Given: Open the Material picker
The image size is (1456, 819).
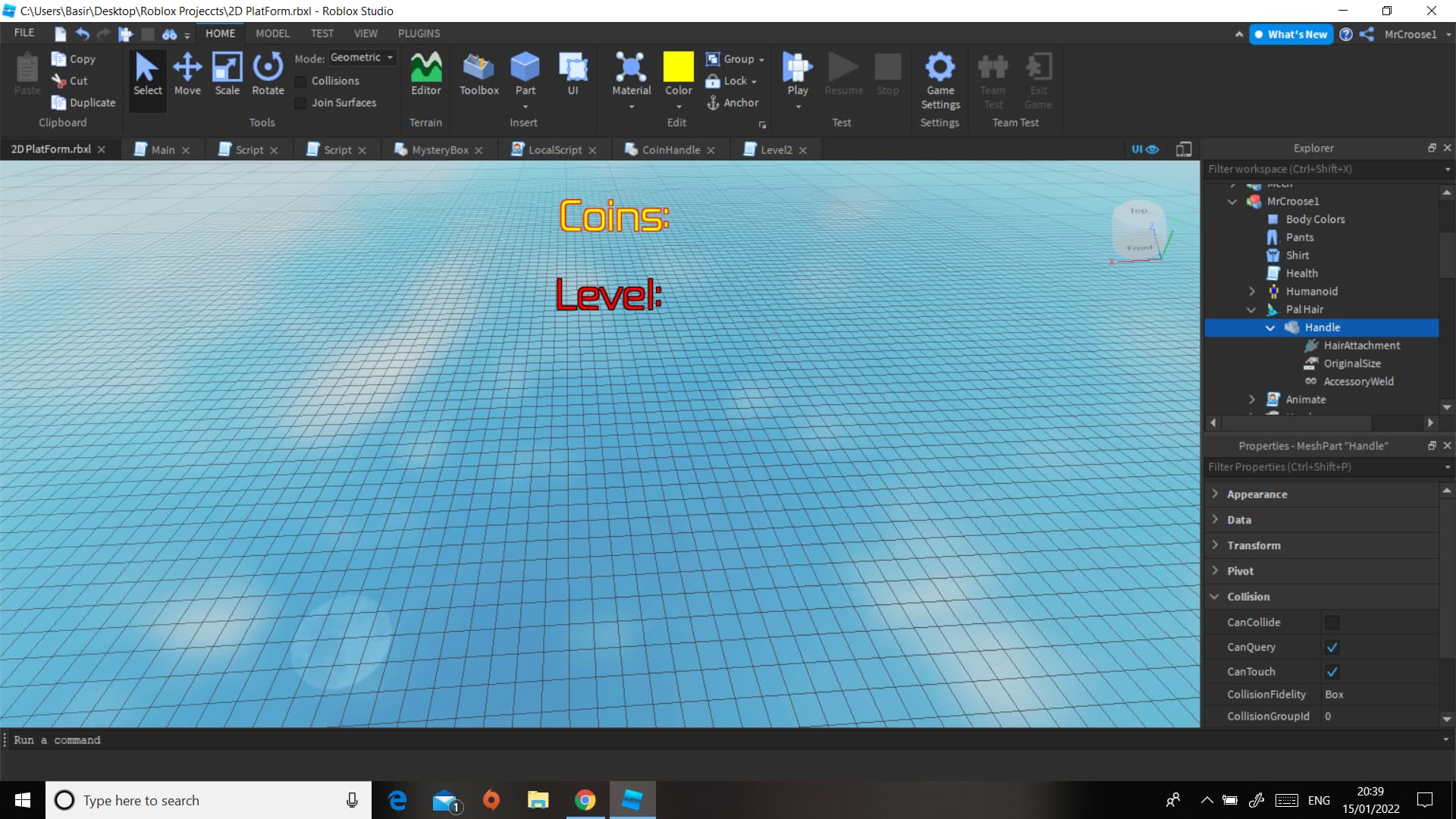Looking at the screenshot, I should point(631,74).
